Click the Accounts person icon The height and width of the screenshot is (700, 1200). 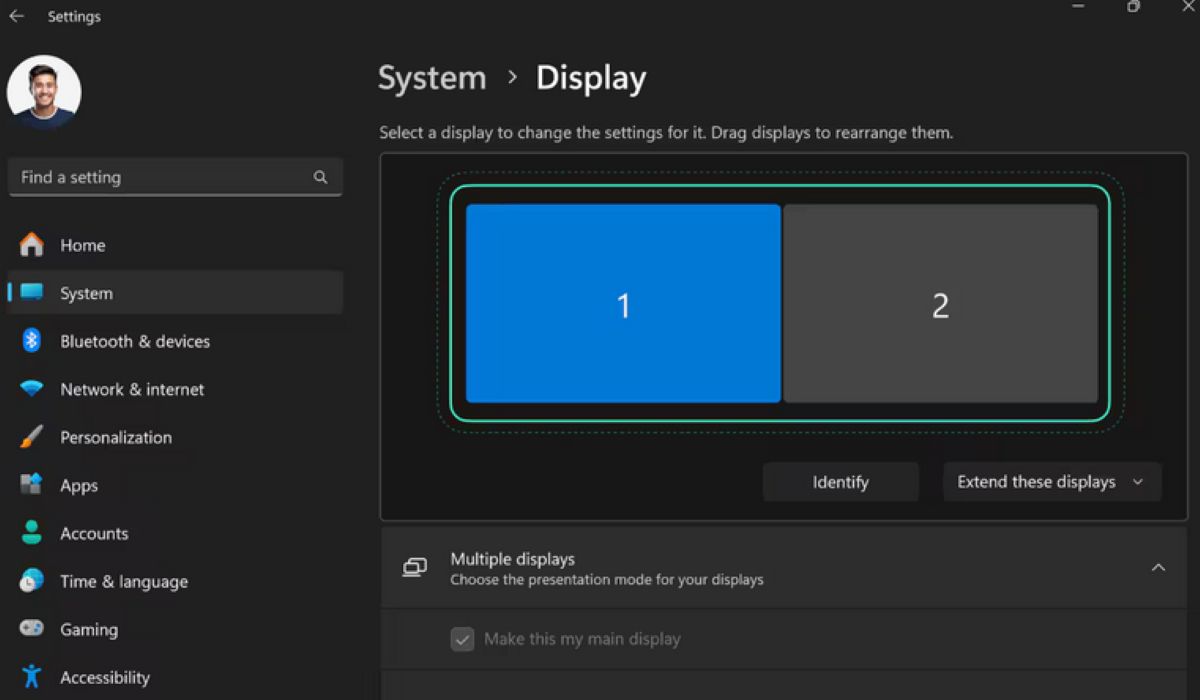click(x=32, y=533)
